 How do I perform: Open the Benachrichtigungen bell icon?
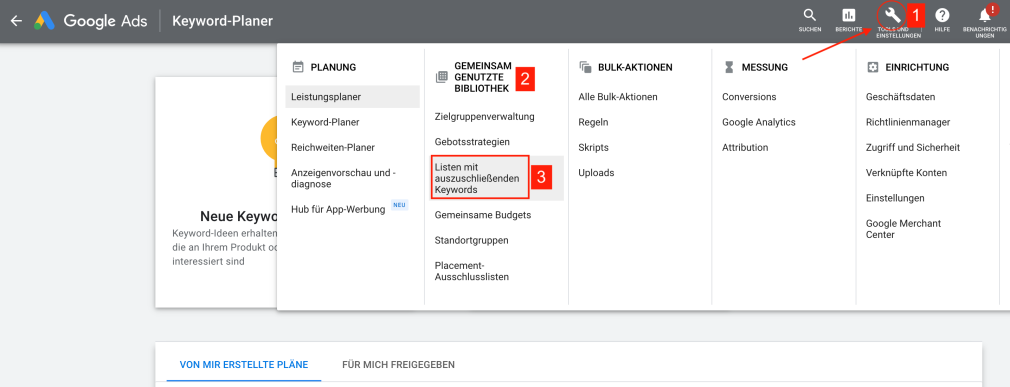click(985, 15)
